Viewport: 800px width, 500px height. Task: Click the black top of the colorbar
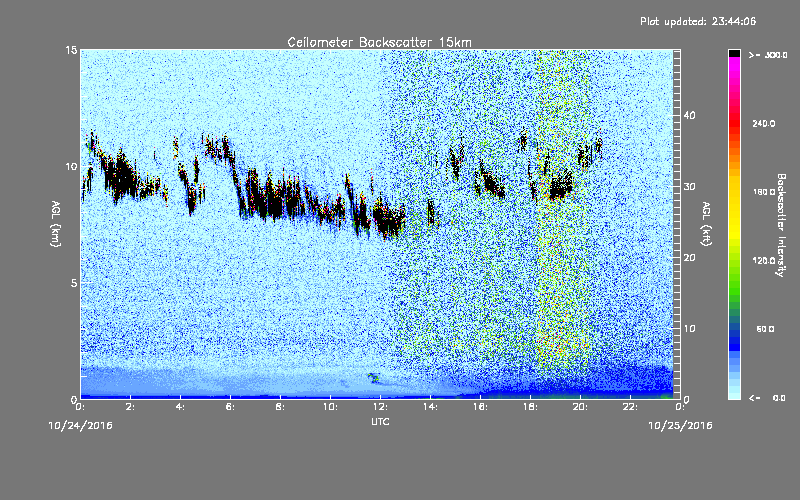734,53
